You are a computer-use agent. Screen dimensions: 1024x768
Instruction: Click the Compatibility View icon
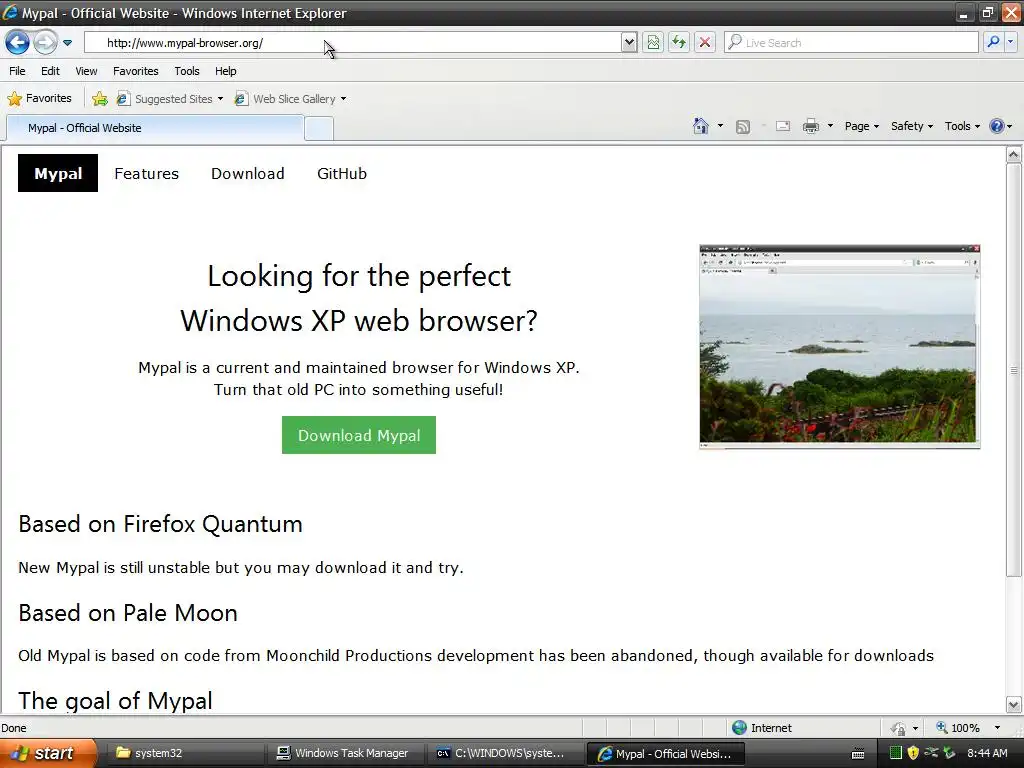(653, 42)
